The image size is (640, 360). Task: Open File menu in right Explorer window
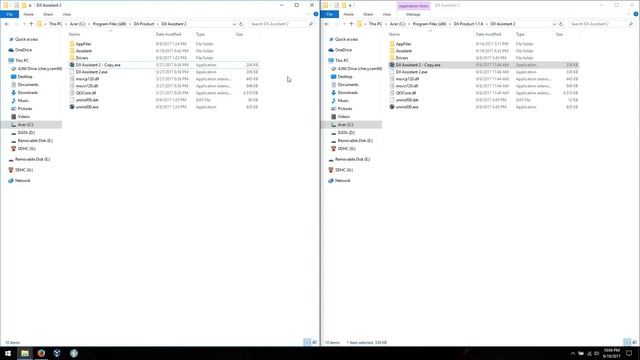pos(329,14)
